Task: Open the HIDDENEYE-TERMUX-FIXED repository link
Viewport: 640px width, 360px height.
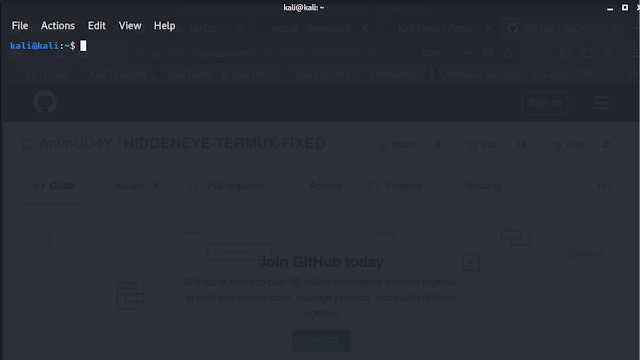Action: click(224, 144)
